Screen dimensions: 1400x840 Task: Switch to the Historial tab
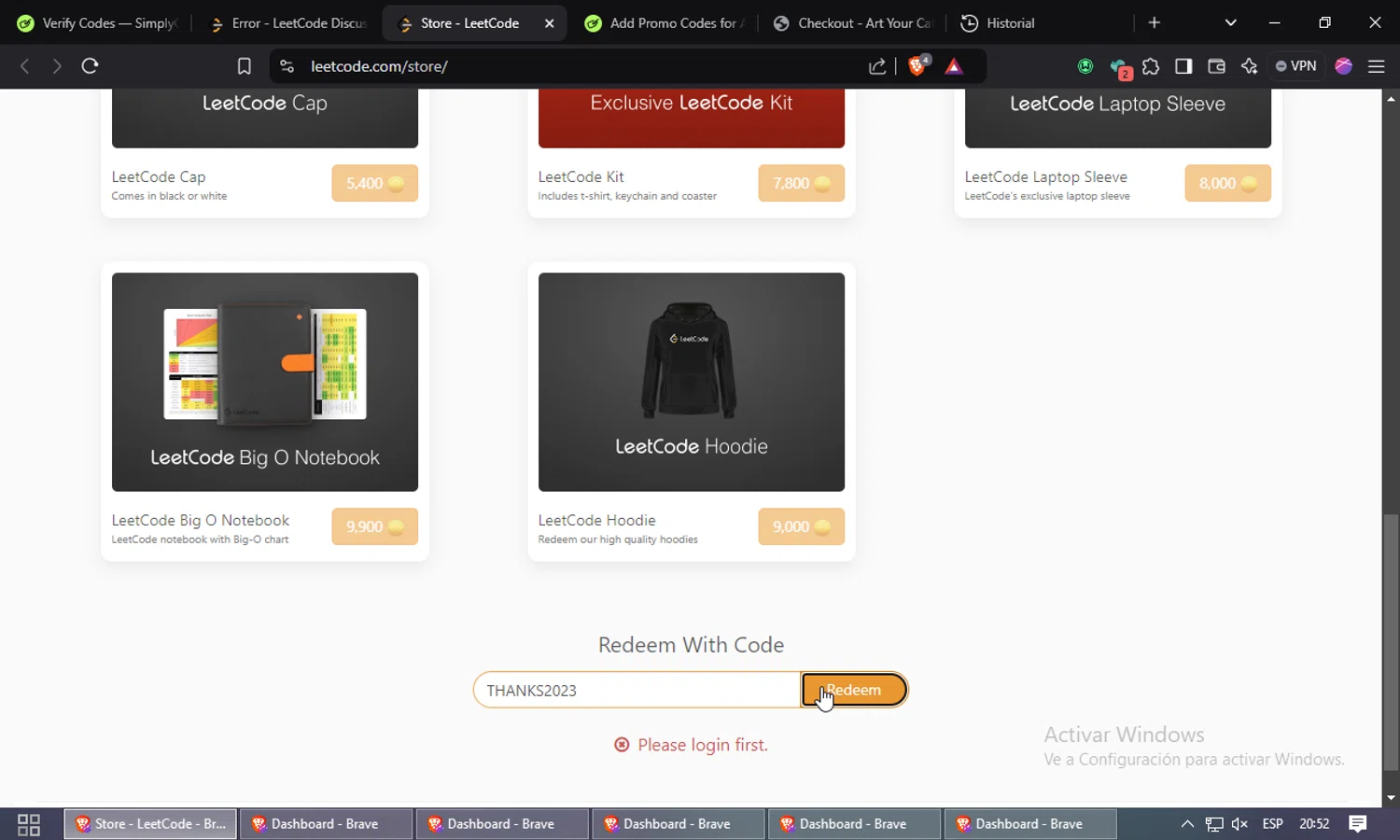[x=1041, y=23]
